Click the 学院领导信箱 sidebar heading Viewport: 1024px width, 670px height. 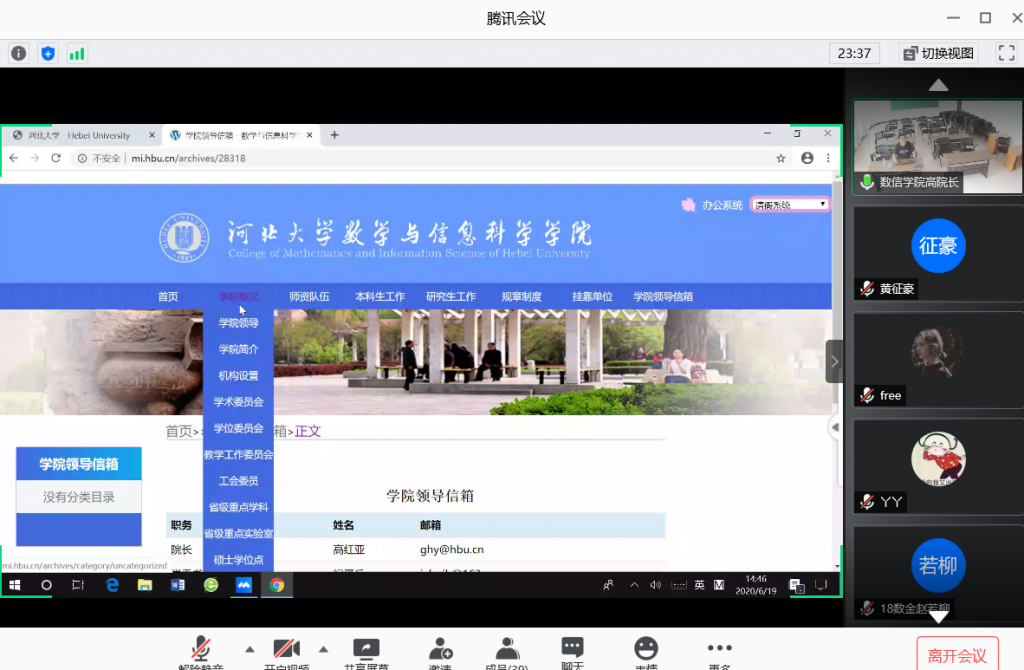point(78,464)
